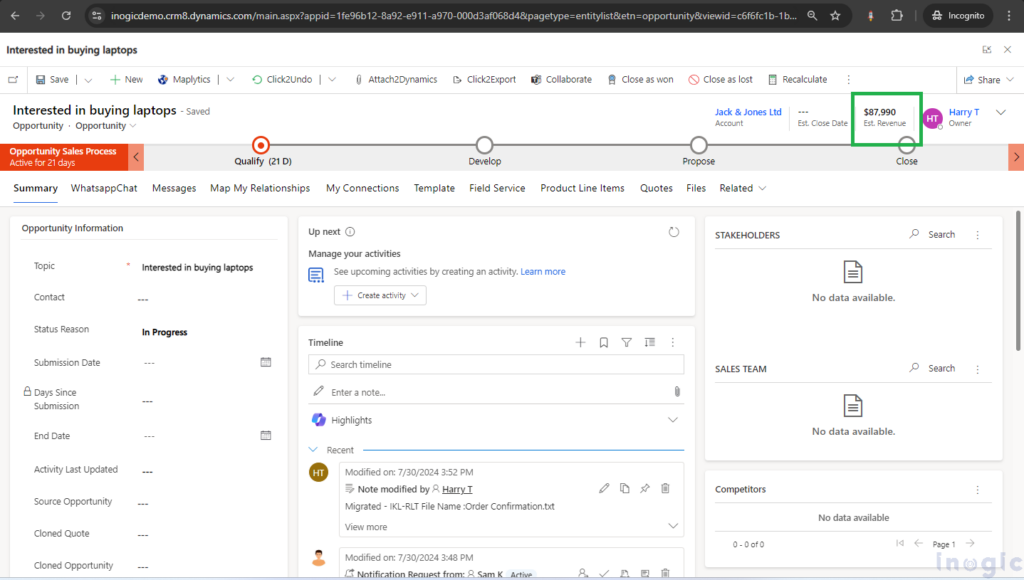Viewport: 1024px width, 580px height.
Task: Open the Map My Relationships tab
Action: point(259,188)
